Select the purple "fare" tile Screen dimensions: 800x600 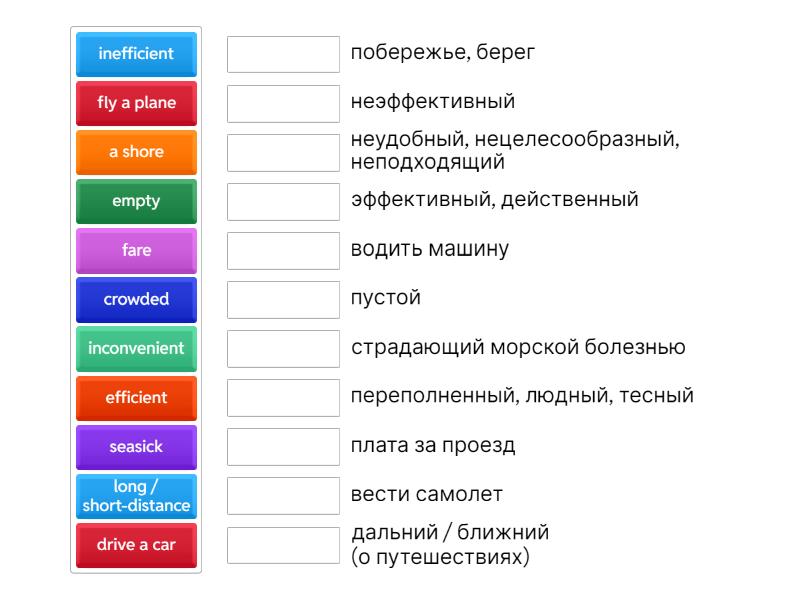pyautogui.click(x=136, y=250)
